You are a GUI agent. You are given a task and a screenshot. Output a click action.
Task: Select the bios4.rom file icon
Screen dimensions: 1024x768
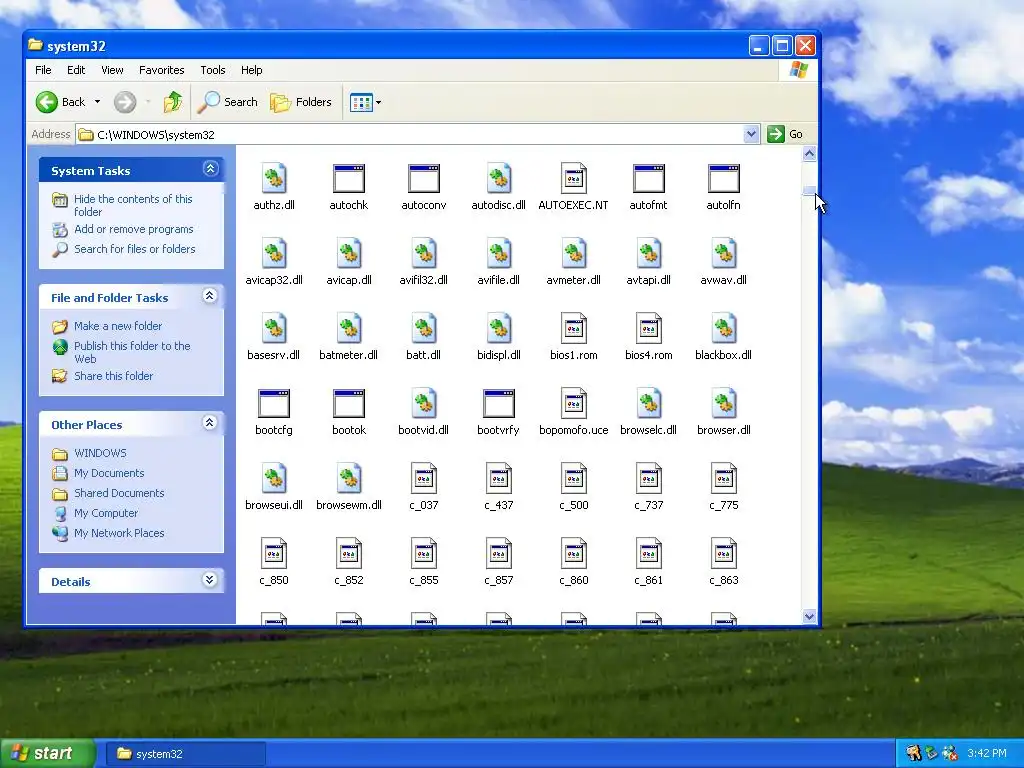point(648,328)
